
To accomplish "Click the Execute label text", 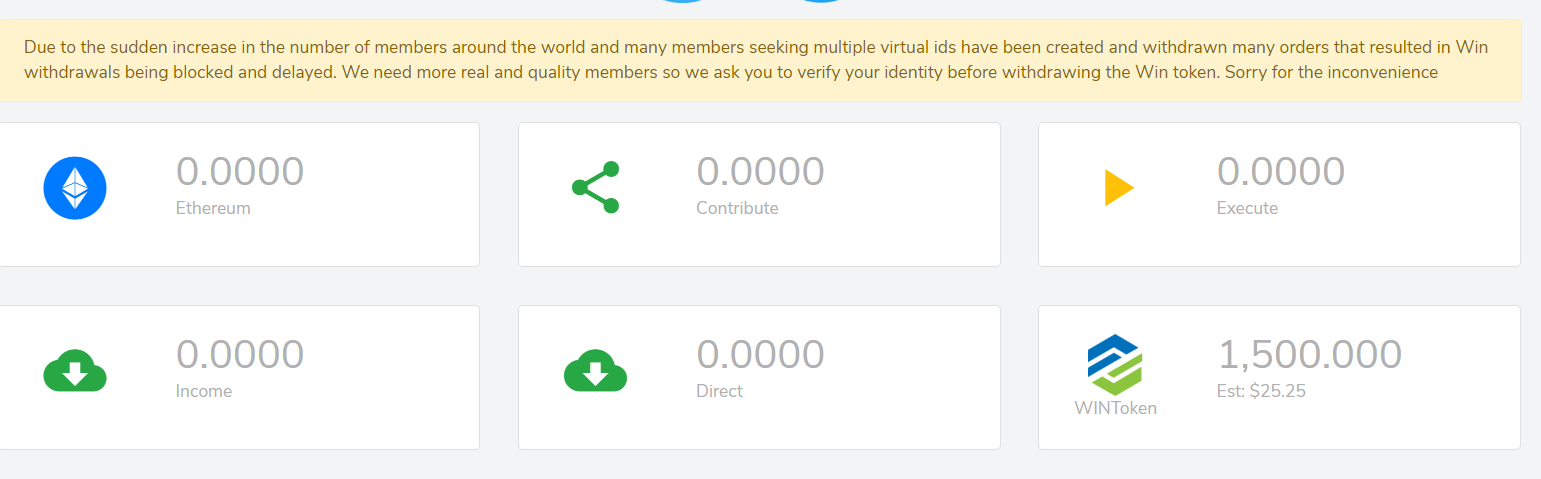I will (x=1247, y=209).
